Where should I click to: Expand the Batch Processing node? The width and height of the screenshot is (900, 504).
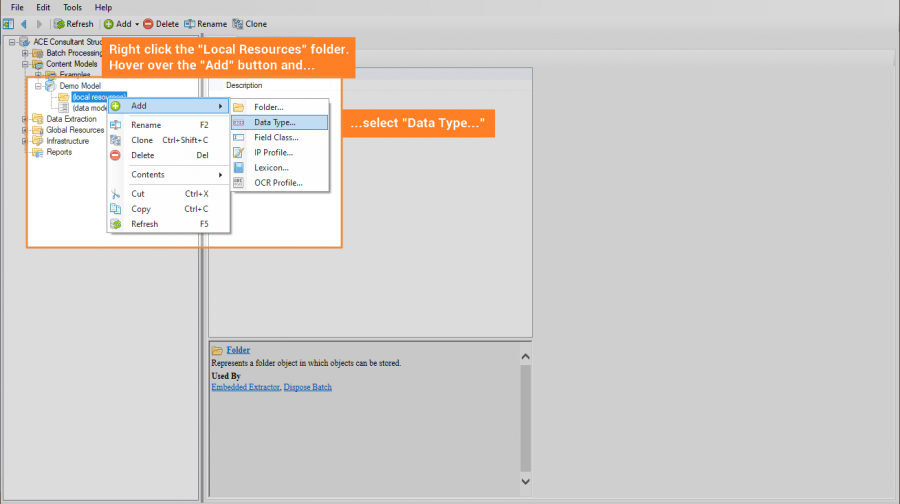click(x=25, y=53)
